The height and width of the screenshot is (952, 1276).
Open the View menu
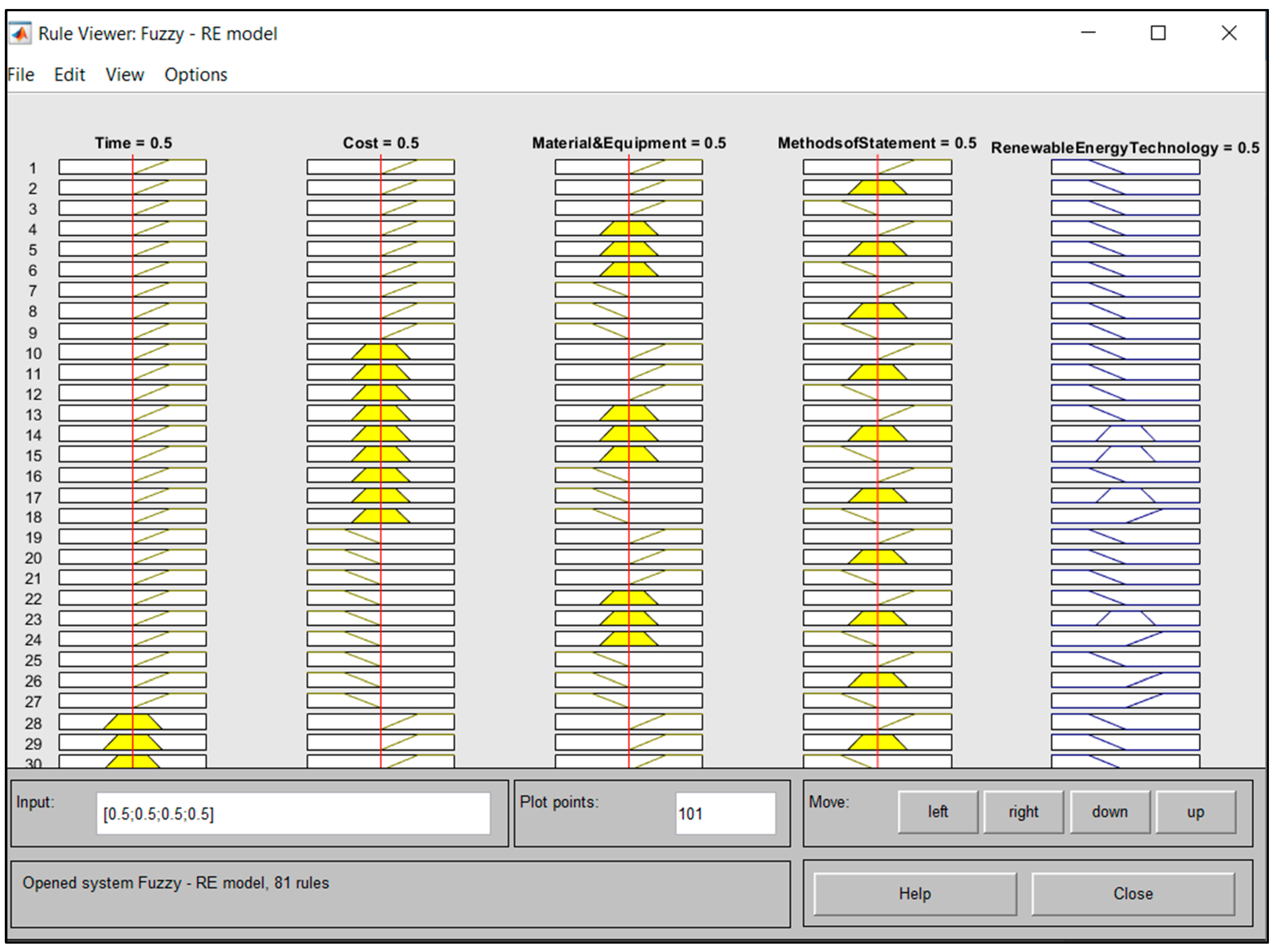click(x=124, y=75)
